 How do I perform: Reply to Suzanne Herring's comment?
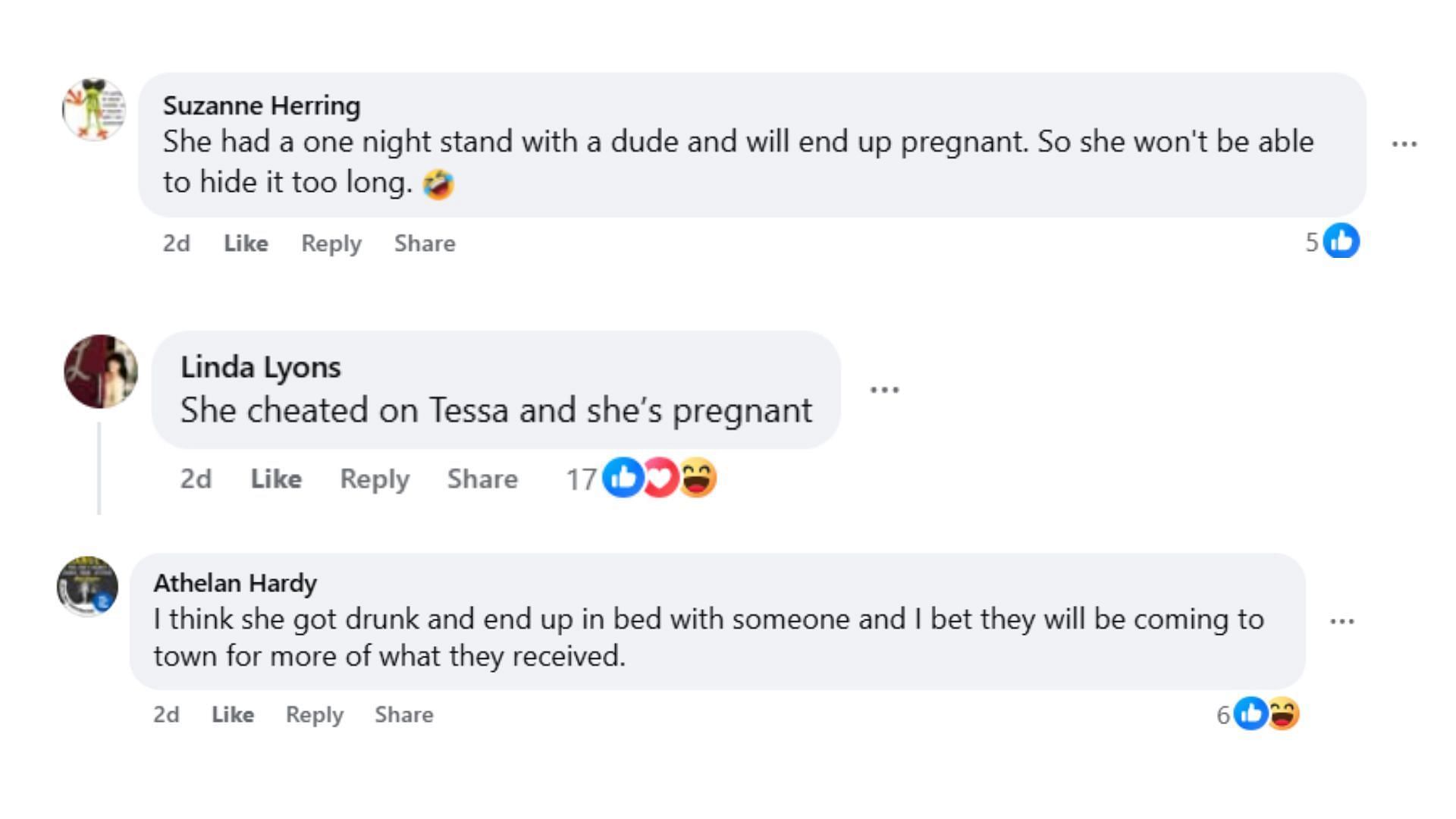pos(331,243)
